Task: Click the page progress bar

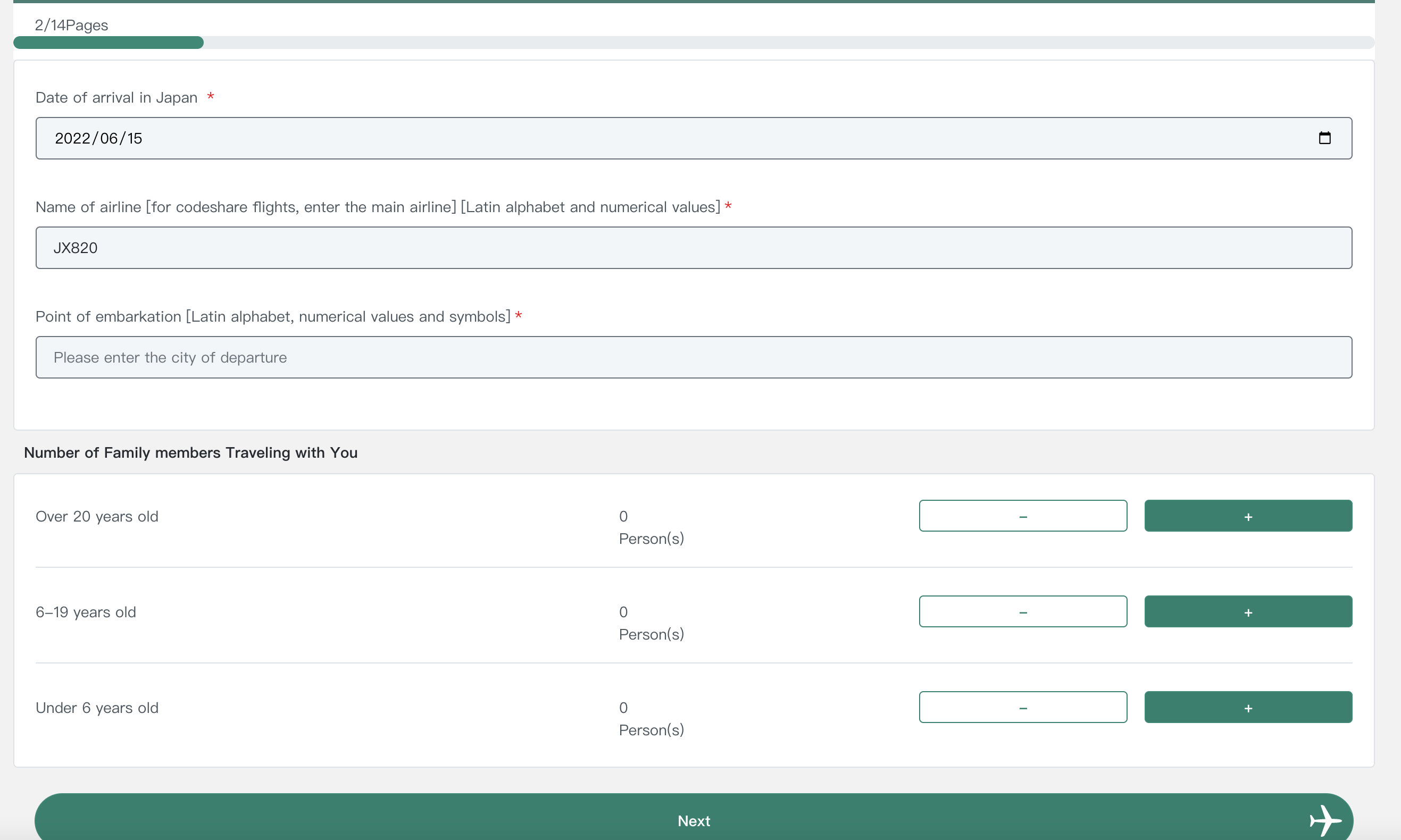Action: click(x=694, y=43)
